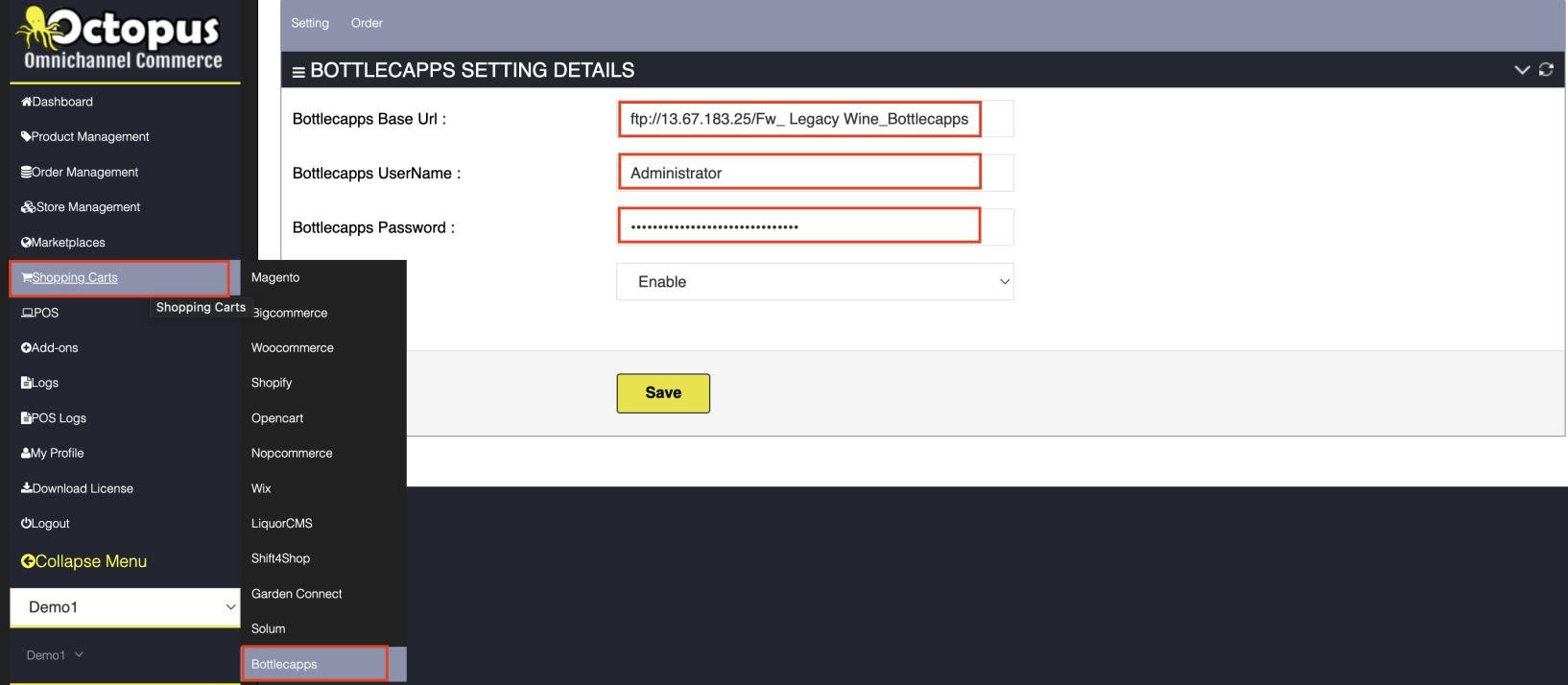The width and height of the screenshot is (1568, 685).
Task: Open the Dashboard link
Action: (x=62, y=102)
